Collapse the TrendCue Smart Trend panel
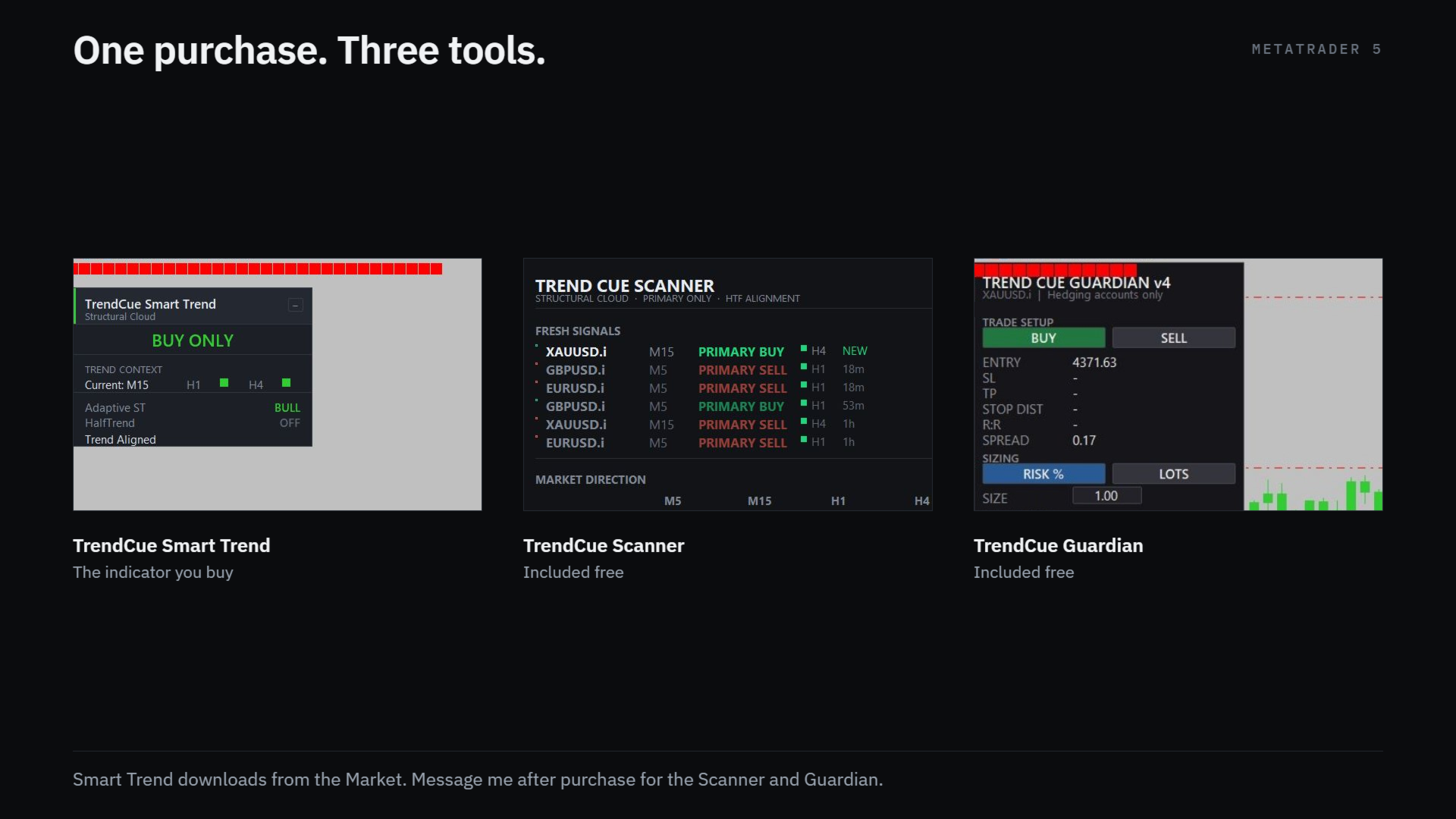 coord(296,305)
